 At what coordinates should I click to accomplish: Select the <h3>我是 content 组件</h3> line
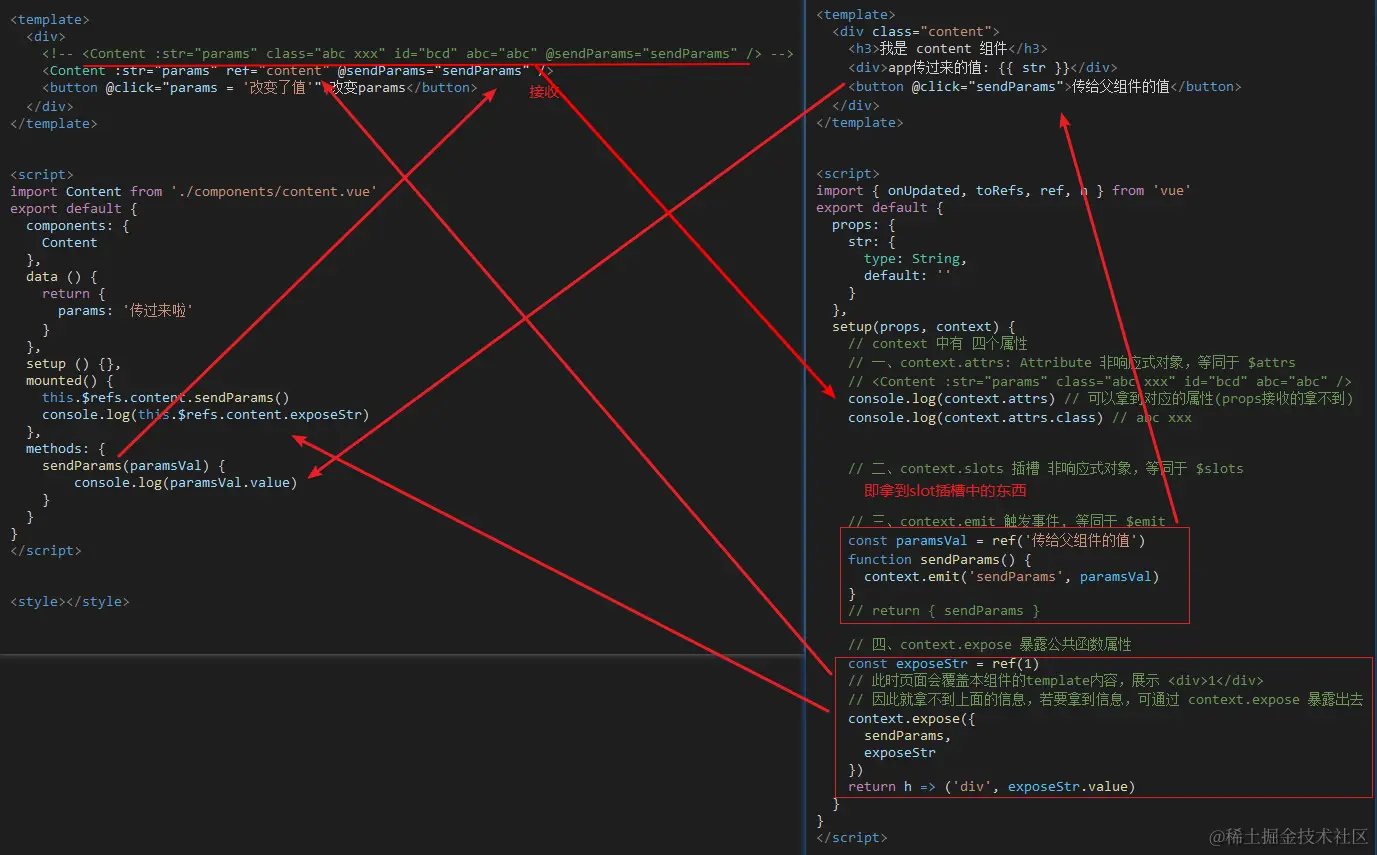tap(948, 48)
